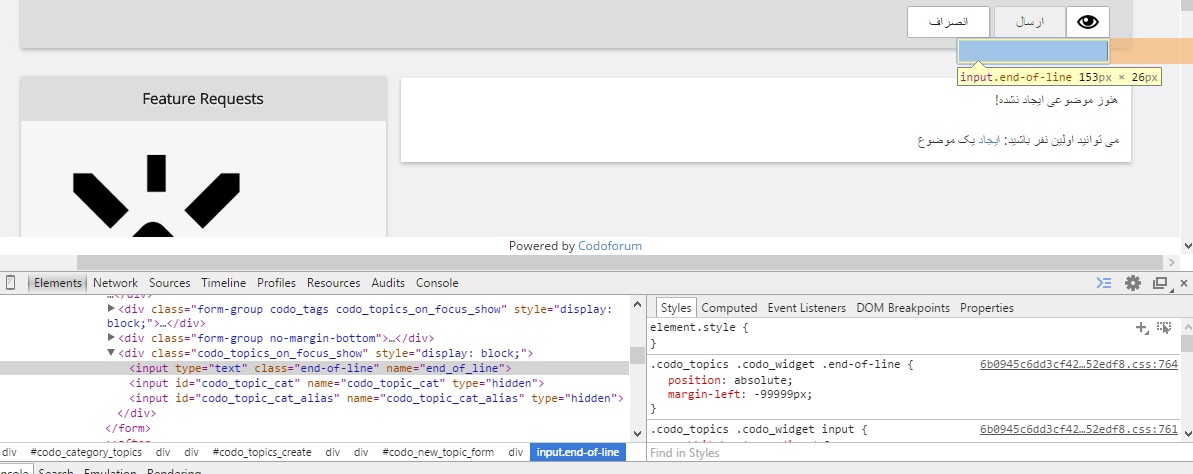
Task: Toggle the console drawer icon
Action: [1104, 283]
